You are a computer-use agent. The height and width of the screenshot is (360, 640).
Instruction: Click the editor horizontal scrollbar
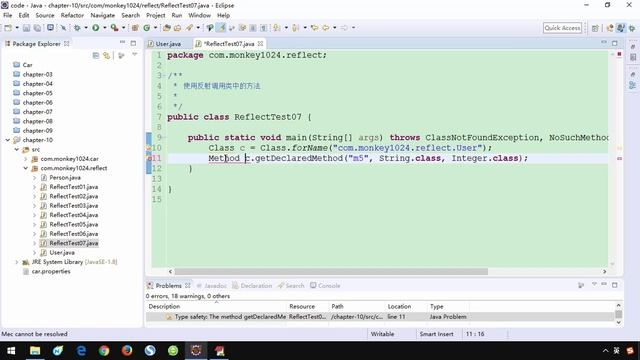click(x=331, y=271)
